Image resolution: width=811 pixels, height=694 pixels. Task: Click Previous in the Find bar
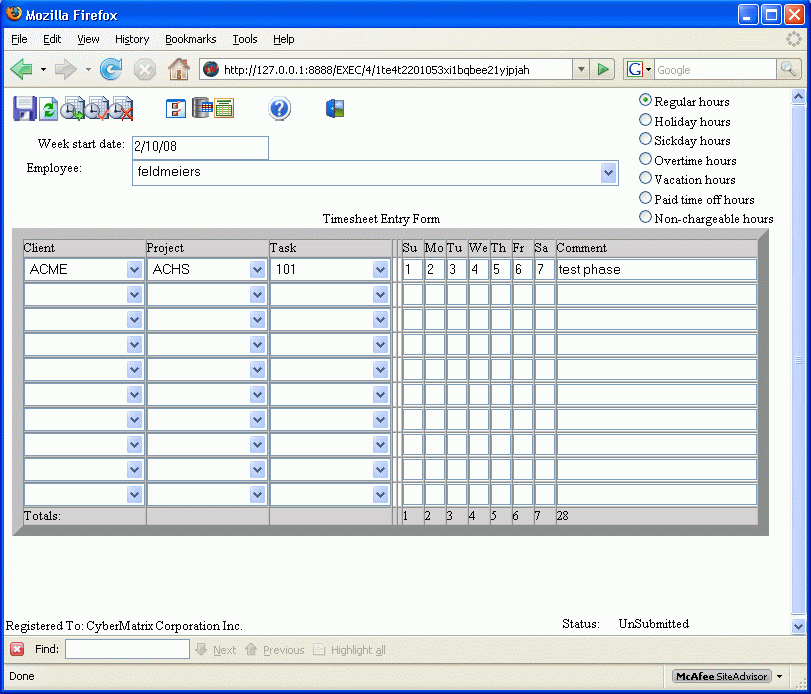tap(275, 650)
